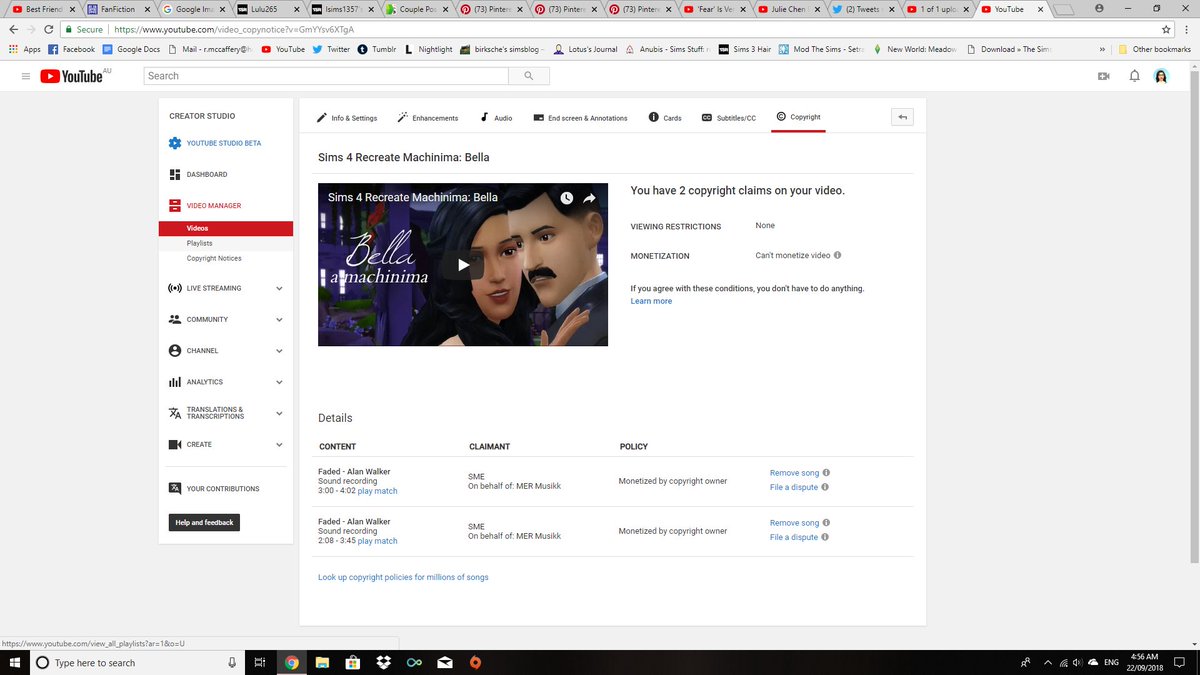The image size is (1200, 675).
Task: Click the back arrow button near Copyright tab
Action: click(x=902, y=117)
